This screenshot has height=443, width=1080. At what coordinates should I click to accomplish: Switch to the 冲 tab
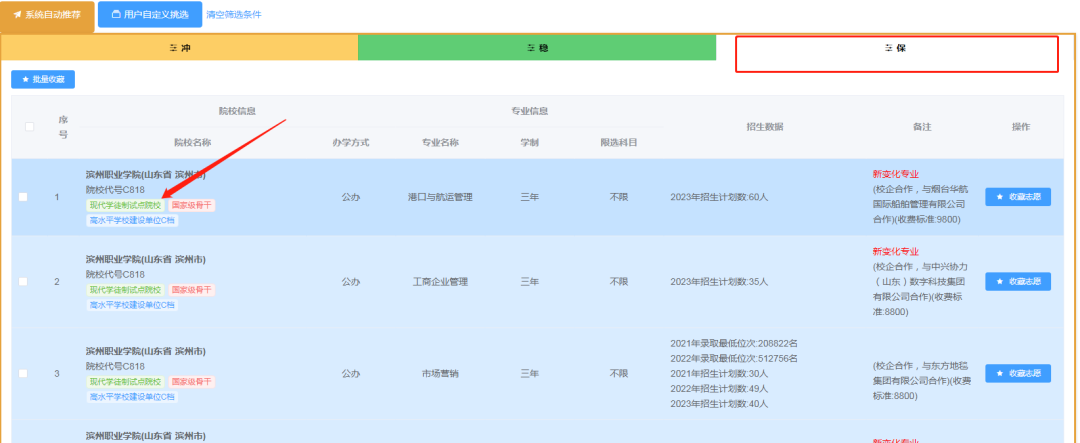point(180,48)
